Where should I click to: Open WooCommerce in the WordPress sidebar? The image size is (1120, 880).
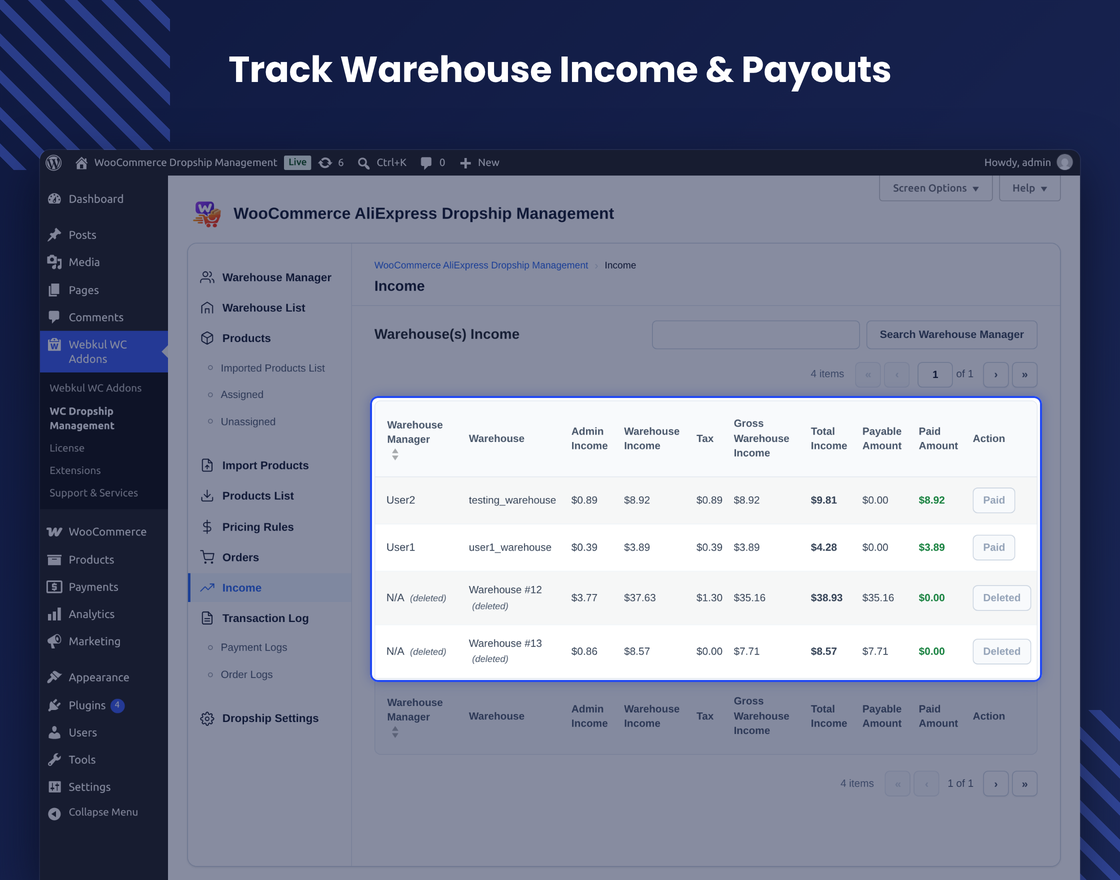point(104,531)
